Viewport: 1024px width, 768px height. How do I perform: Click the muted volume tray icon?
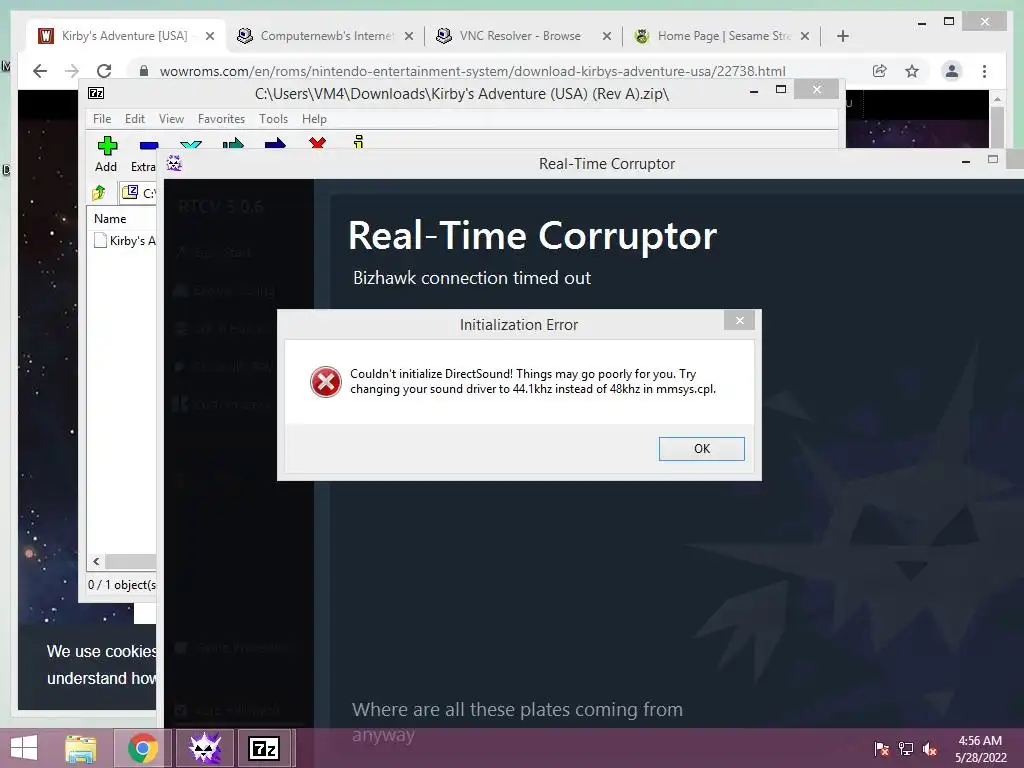coord(930,749)
